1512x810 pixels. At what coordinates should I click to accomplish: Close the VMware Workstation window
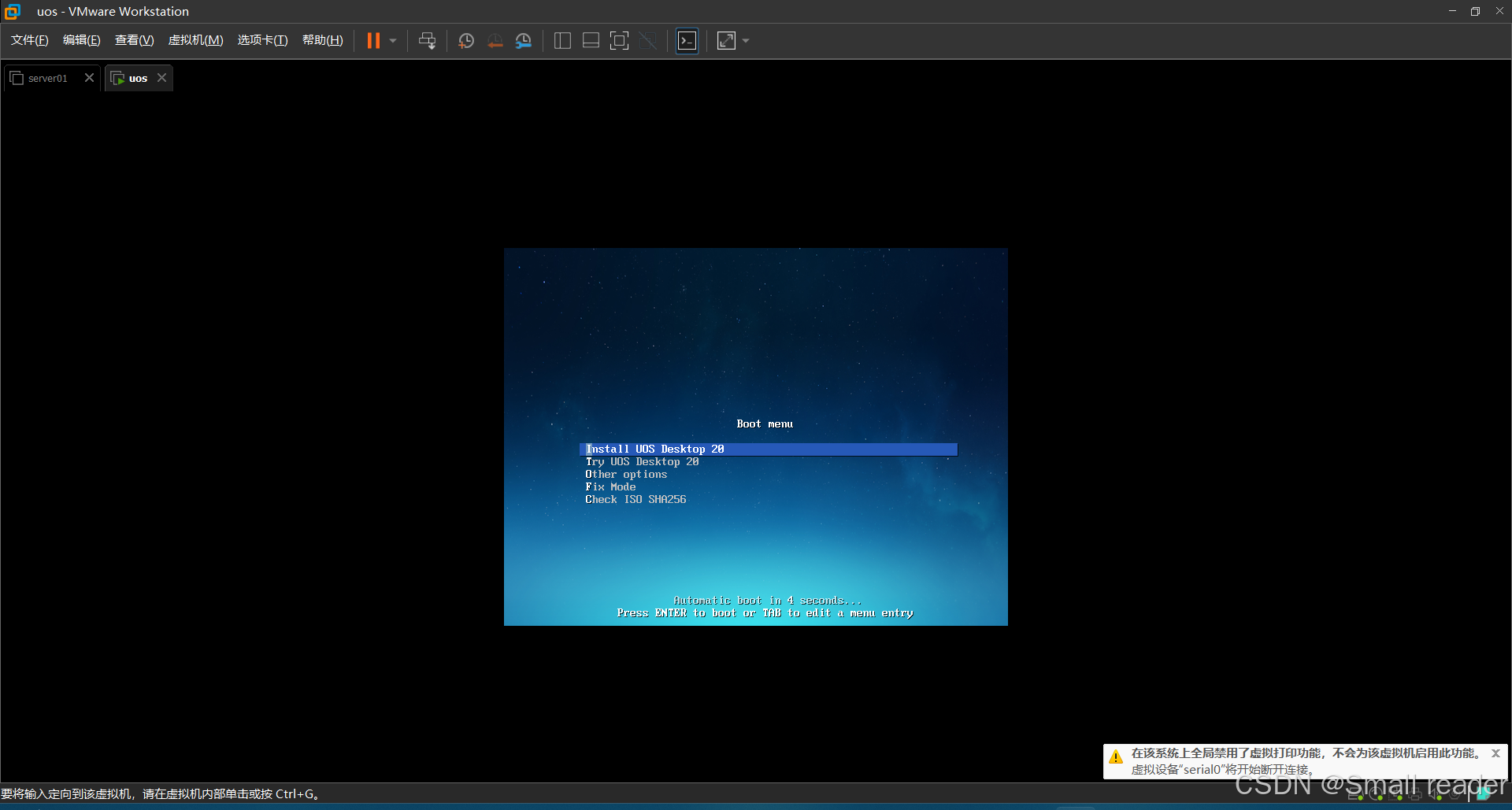click(1499, 11)
